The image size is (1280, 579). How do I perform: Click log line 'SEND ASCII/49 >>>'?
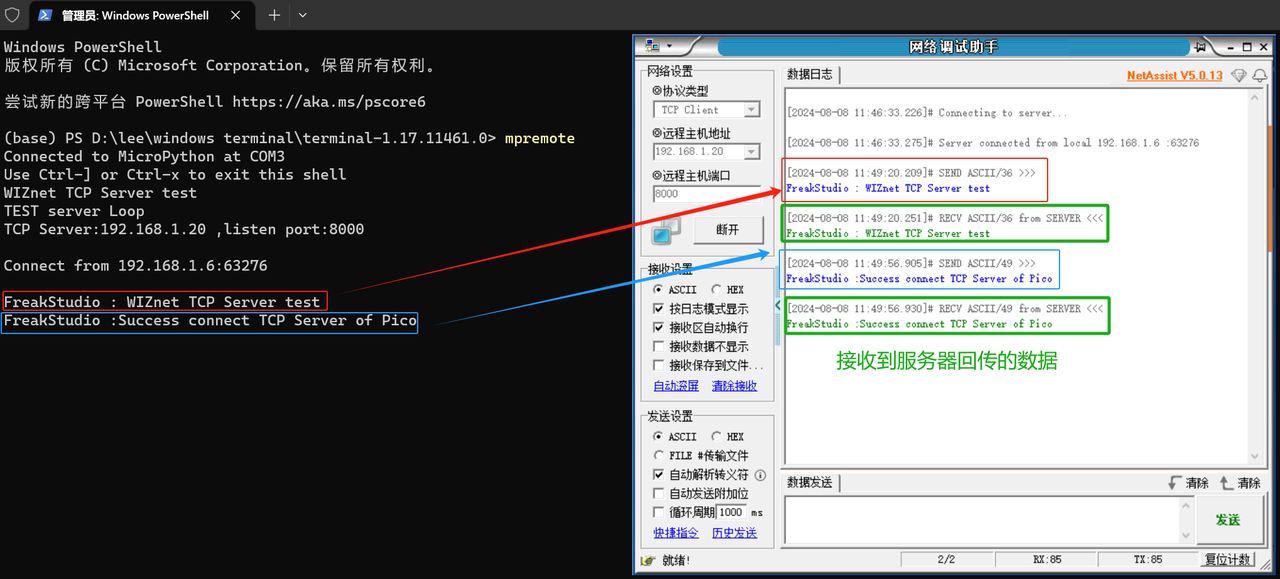pyautogui.click(x=911, y=264)
